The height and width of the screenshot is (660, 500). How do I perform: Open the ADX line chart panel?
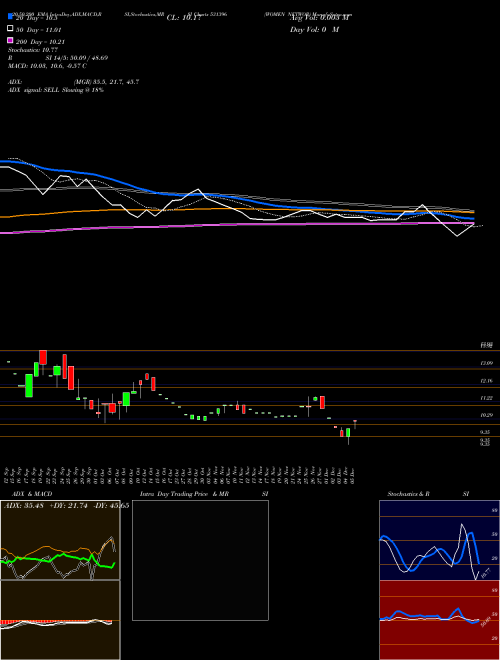point(60,540)
